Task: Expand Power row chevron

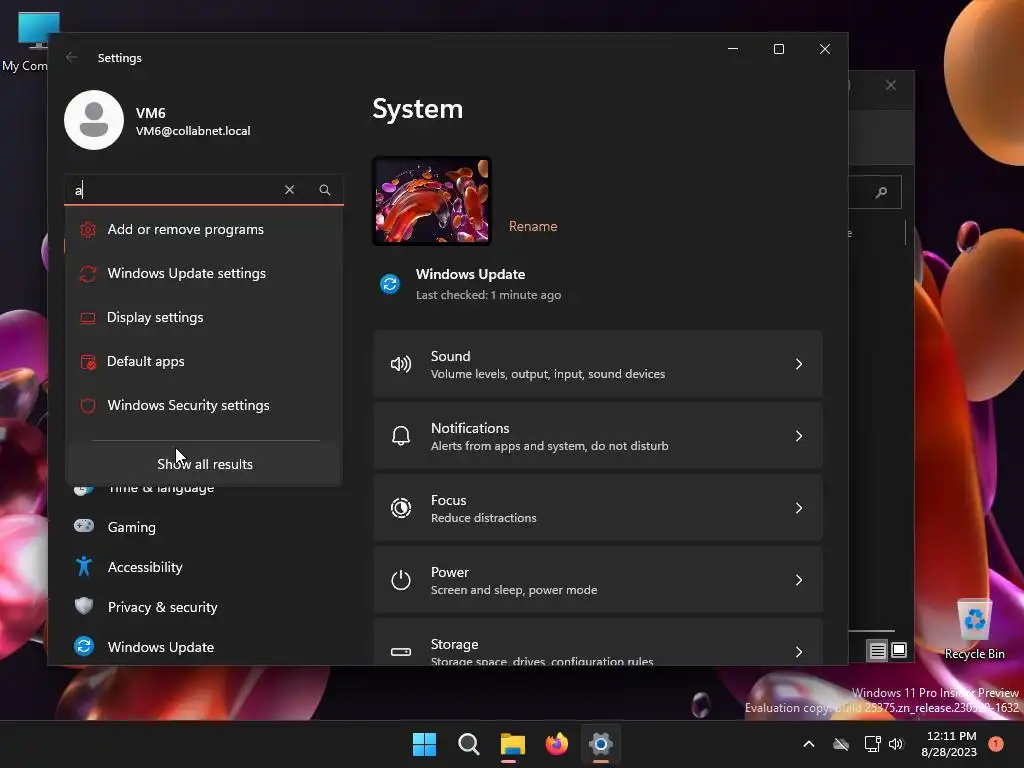Action: click(x=799, y=580)
